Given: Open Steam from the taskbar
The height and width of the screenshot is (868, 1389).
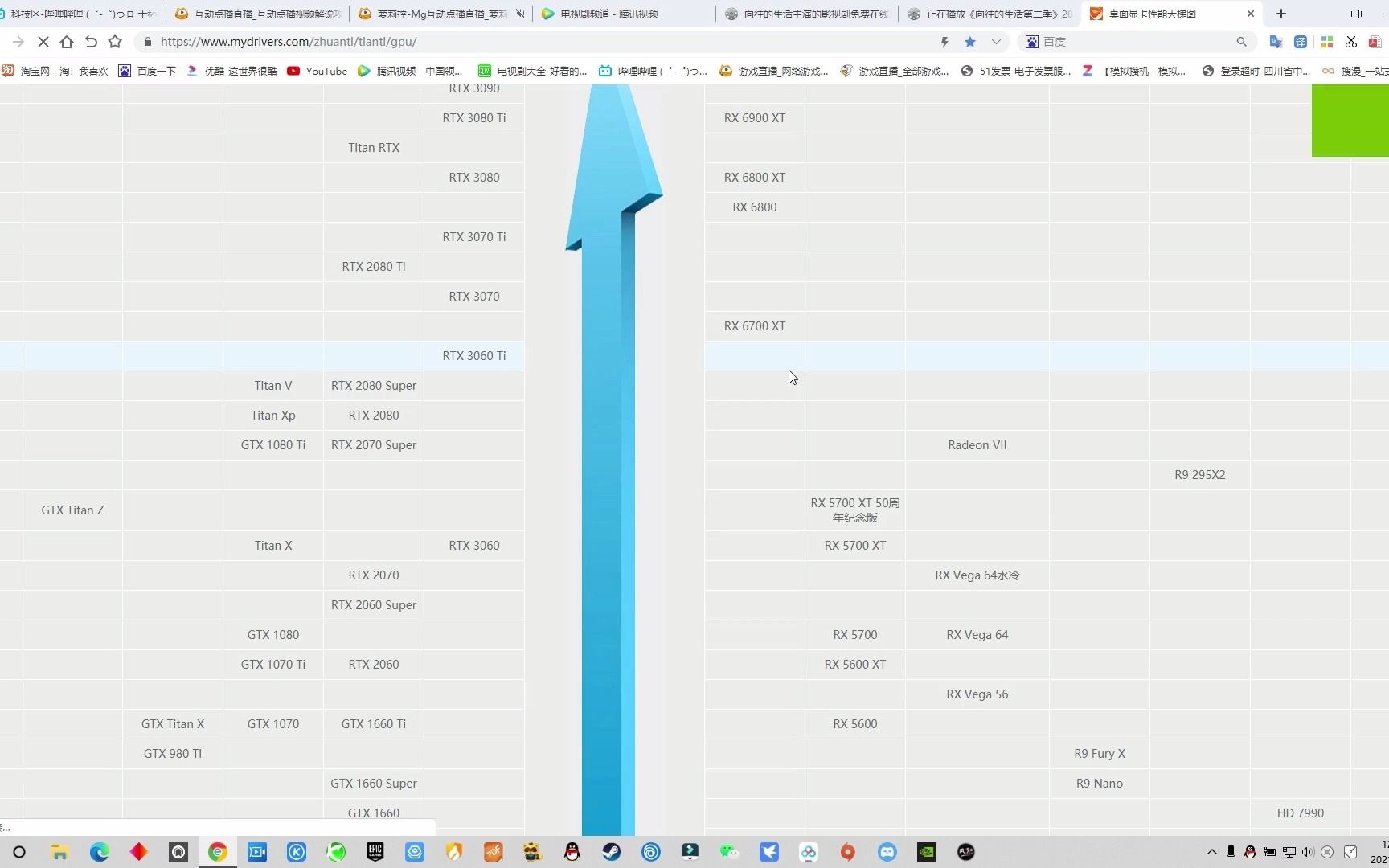Looking at the screenshot, I should coord(612,852).
